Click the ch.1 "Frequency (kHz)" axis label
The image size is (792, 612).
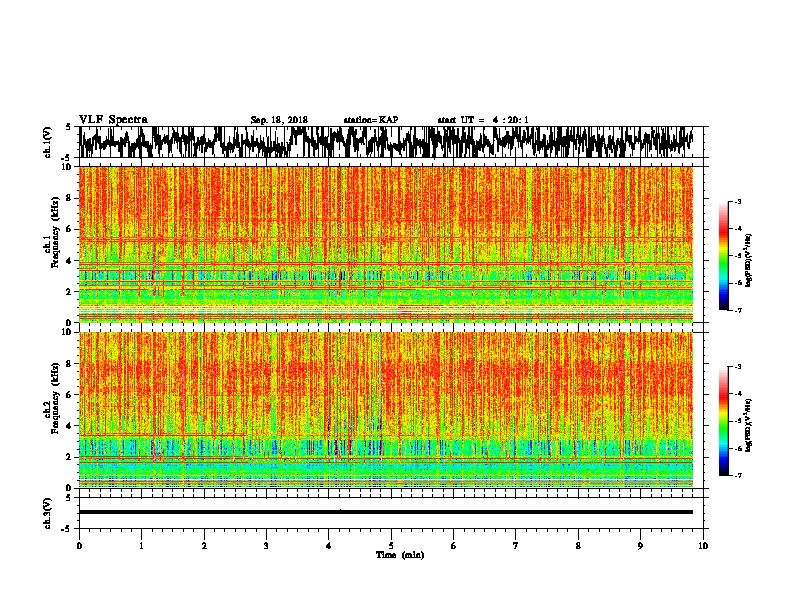(55, 232)
